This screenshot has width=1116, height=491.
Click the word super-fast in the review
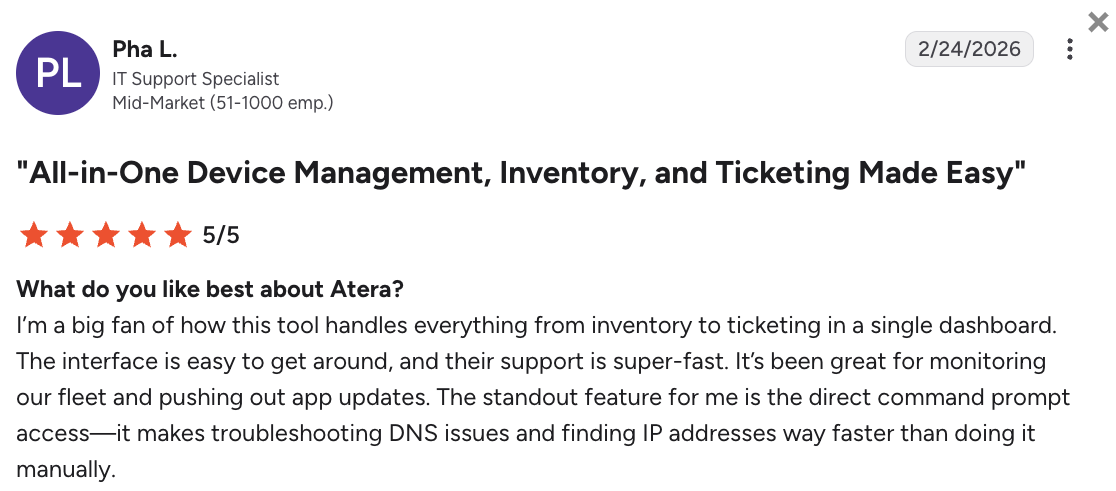(678, 361)
